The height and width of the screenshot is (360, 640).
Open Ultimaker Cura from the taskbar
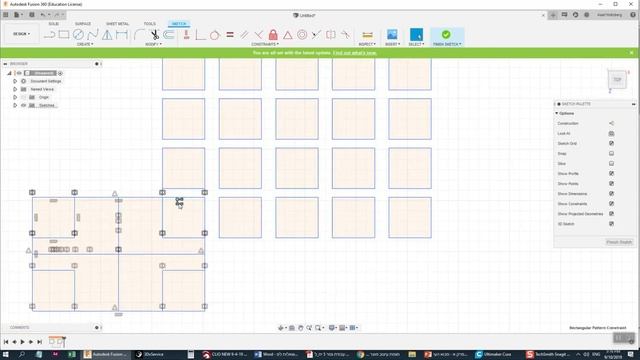494,354
